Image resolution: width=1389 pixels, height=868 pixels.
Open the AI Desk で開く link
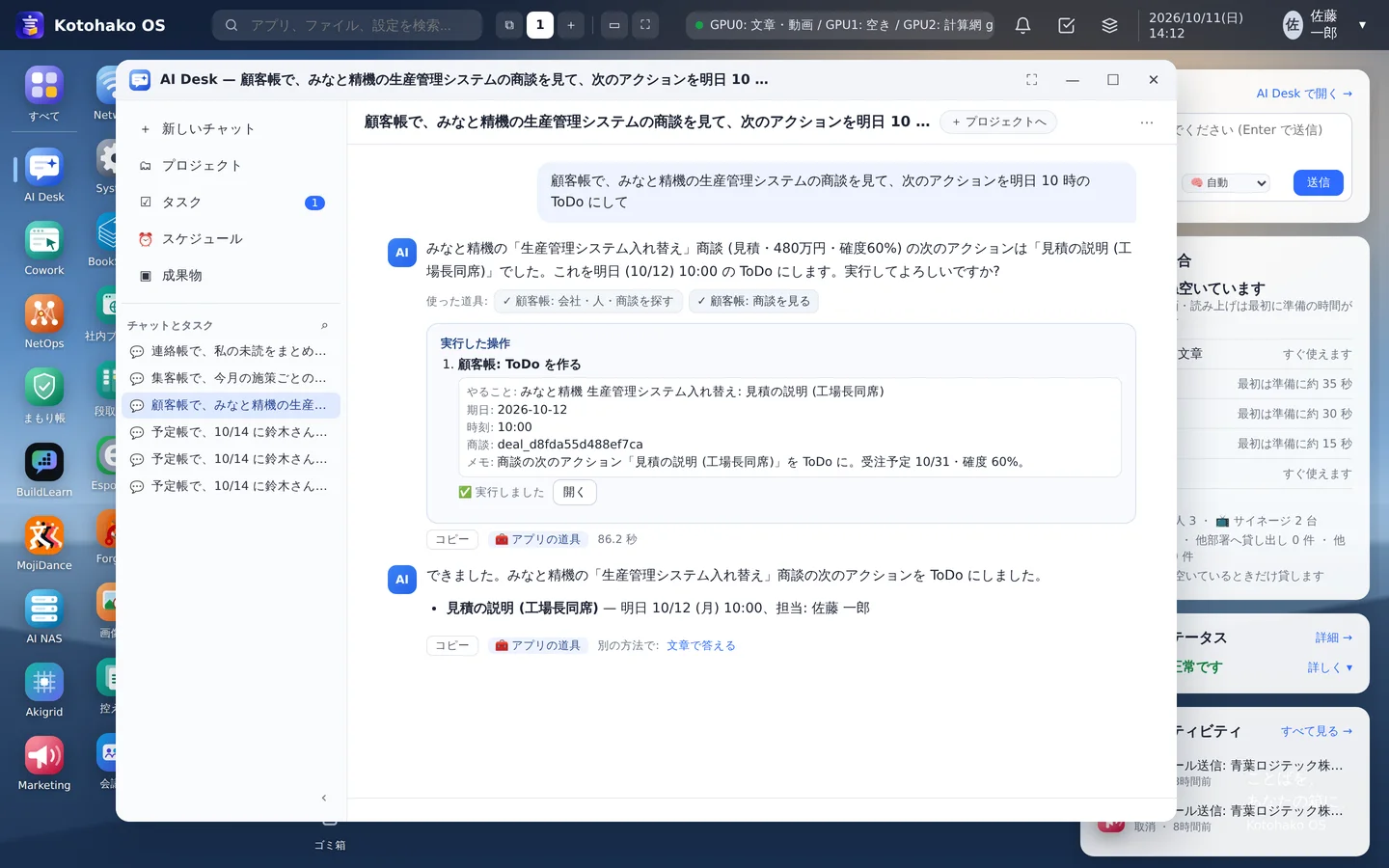tap(1304, 94)
